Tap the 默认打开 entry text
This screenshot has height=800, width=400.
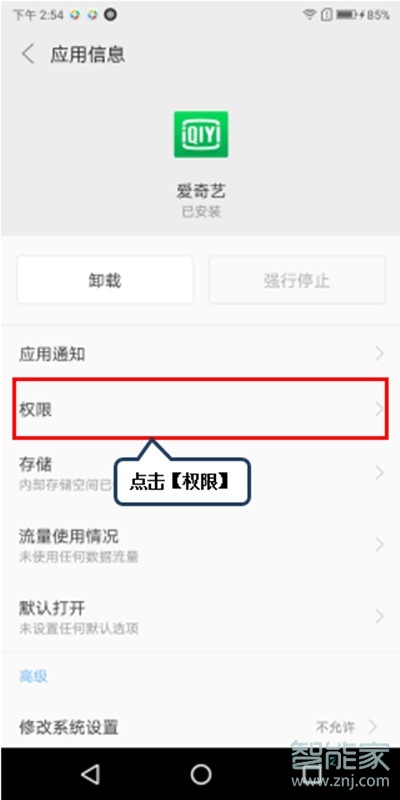(52, 608)
